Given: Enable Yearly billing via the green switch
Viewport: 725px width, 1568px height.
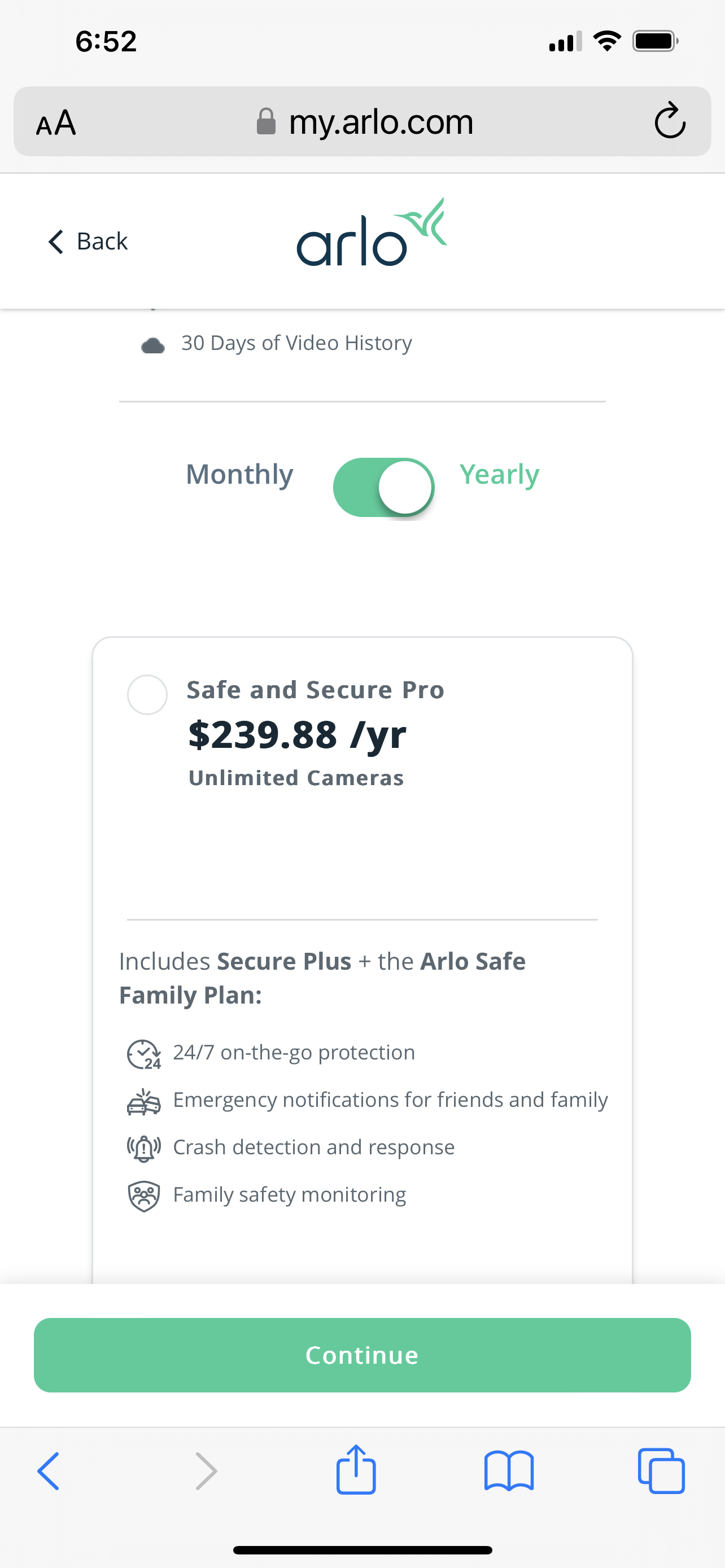Looking at the screenshot, I should [383, 487].
